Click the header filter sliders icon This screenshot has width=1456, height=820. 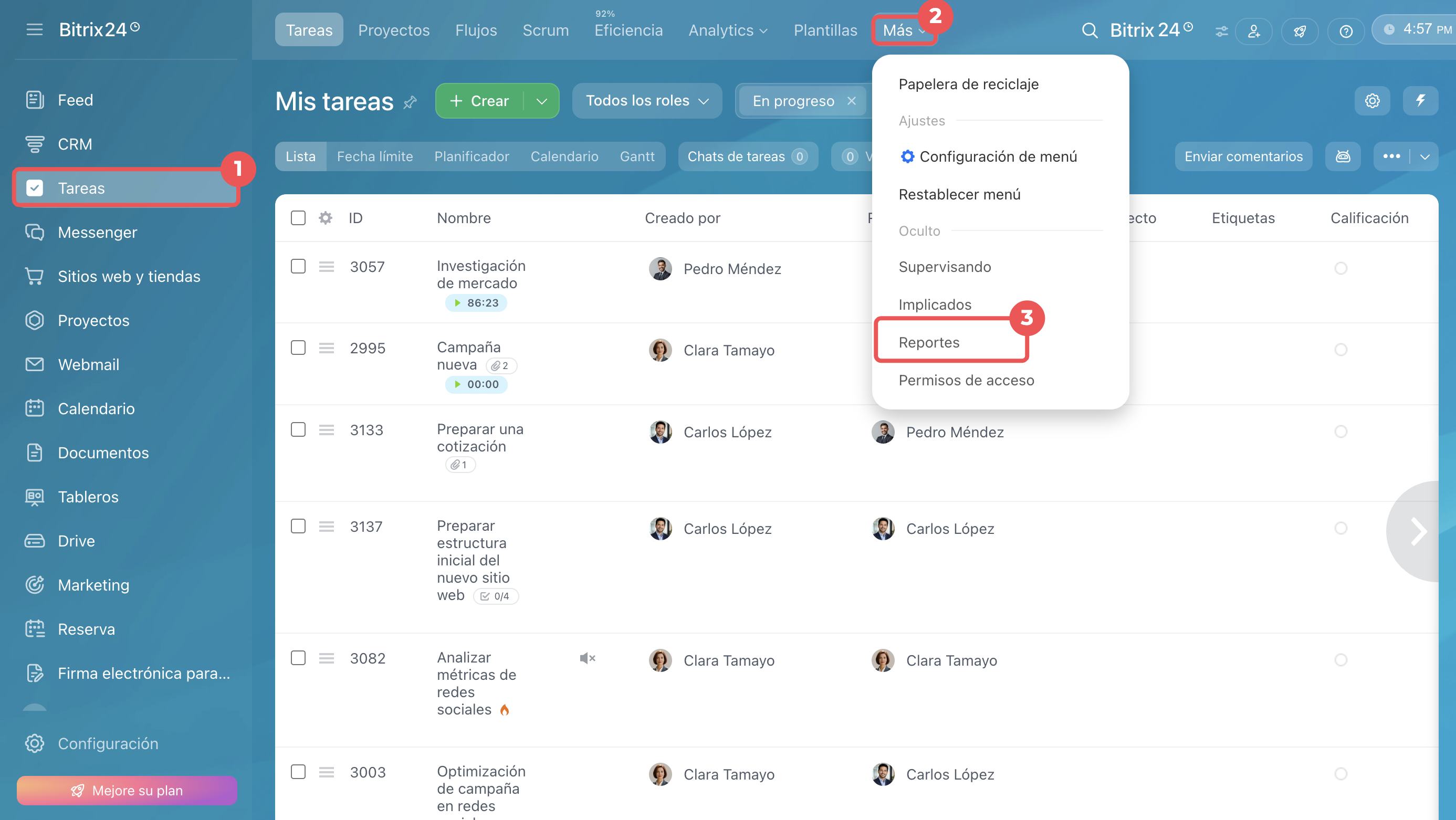click(1221, 31)
